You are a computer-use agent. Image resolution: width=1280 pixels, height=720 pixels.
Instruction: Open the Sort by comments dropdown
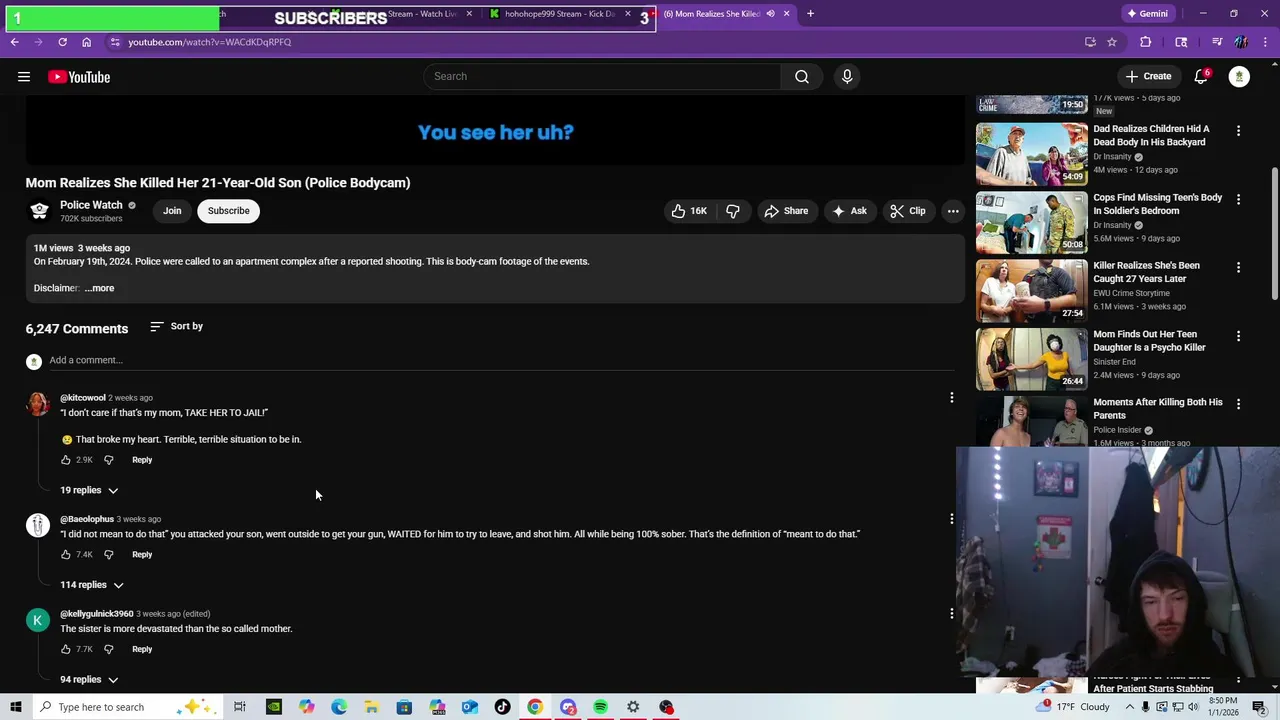(176, 326)
